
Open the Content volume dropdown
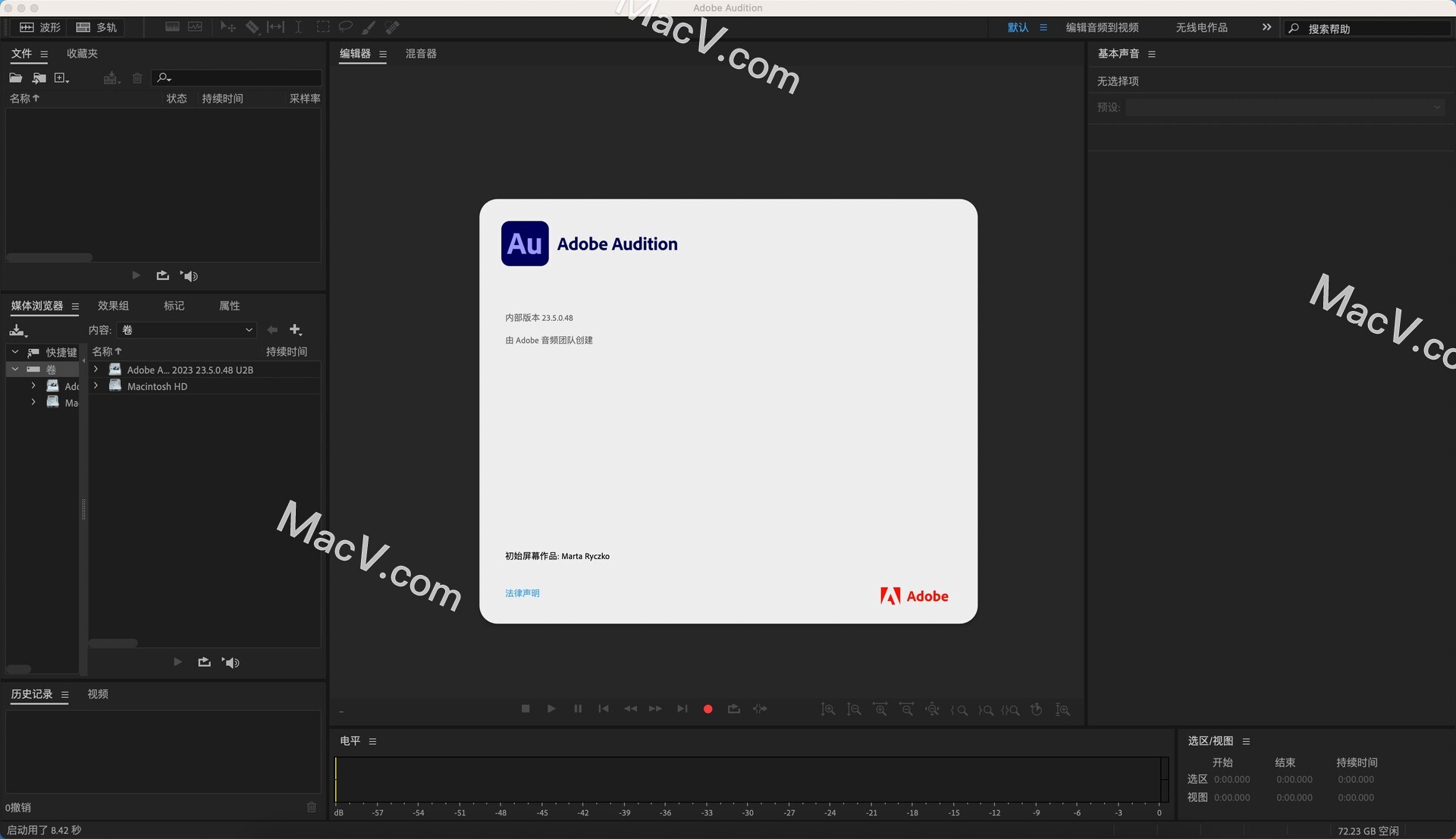pyautogui.click(x=187, y=330)
